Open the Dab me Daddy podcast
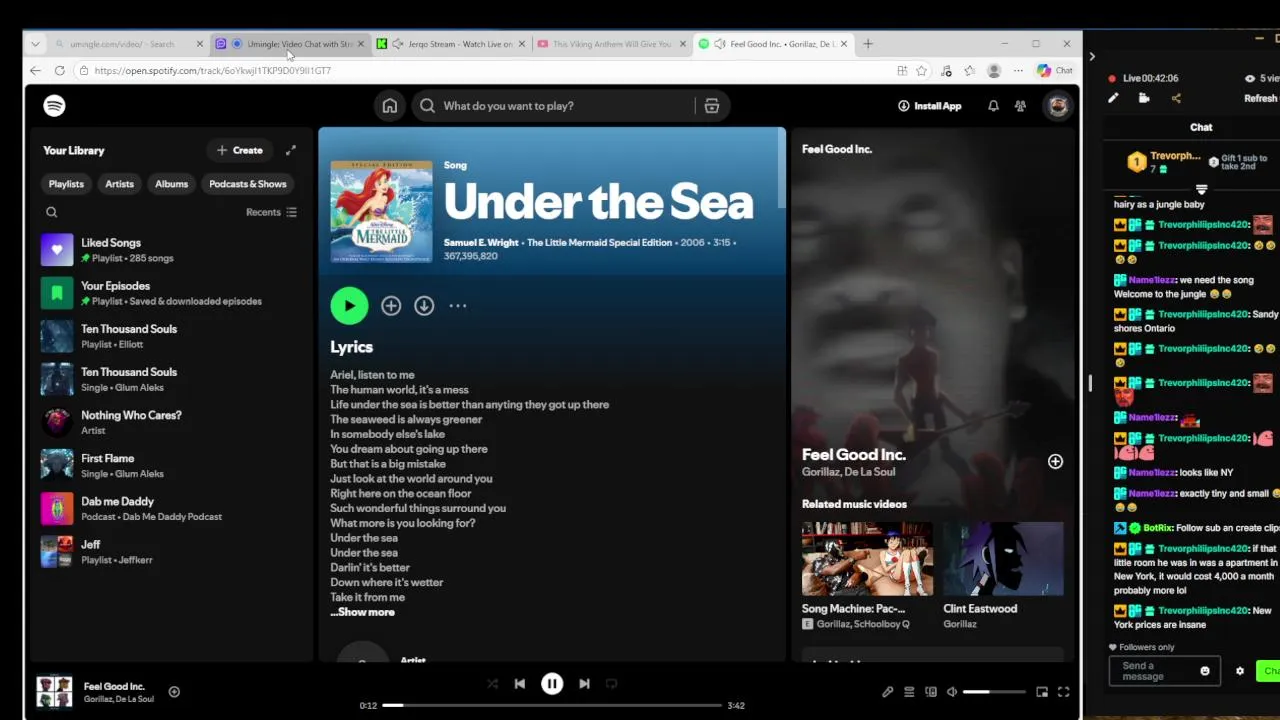 tap(170, 508)
